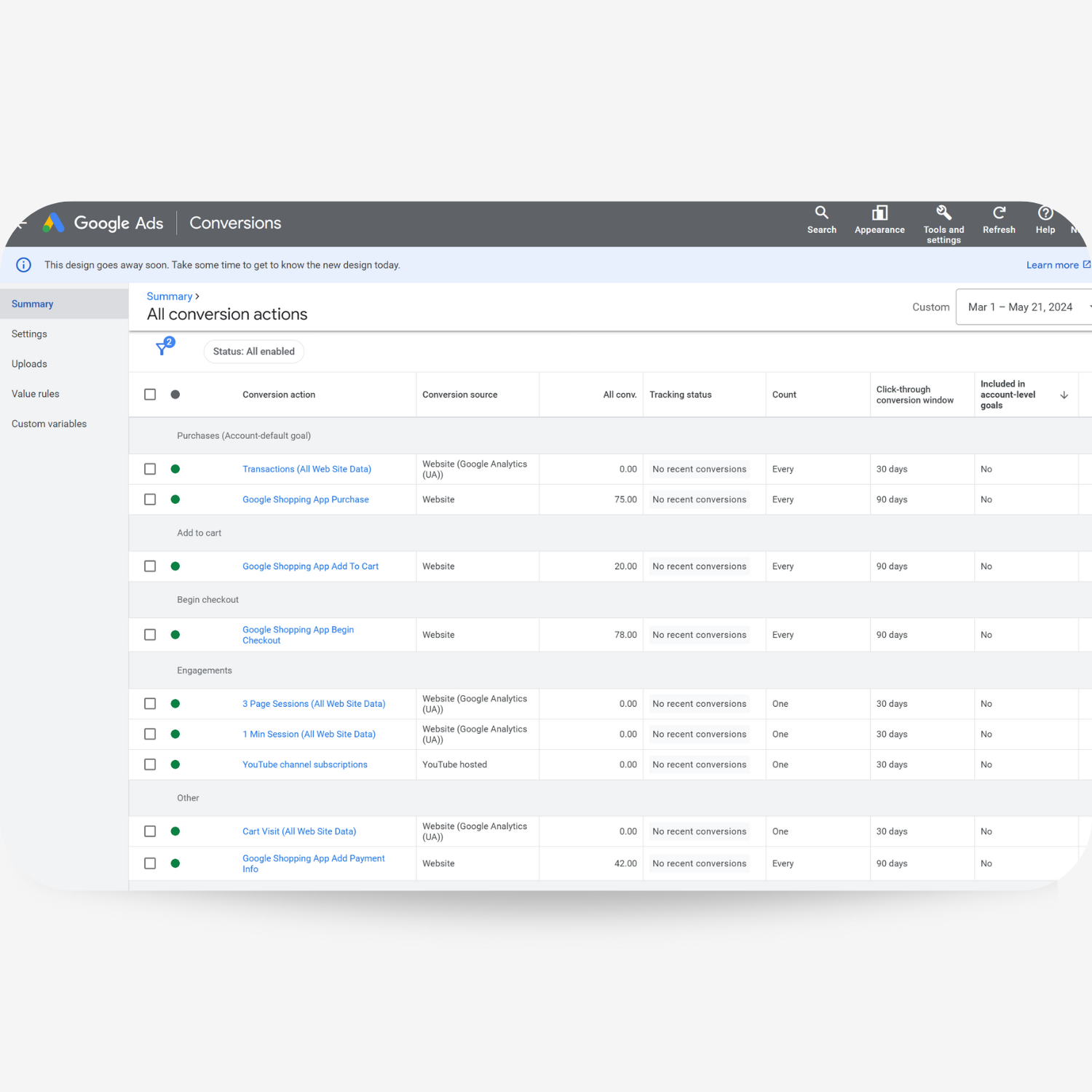Check the Cart Visit row

(150, 831)
